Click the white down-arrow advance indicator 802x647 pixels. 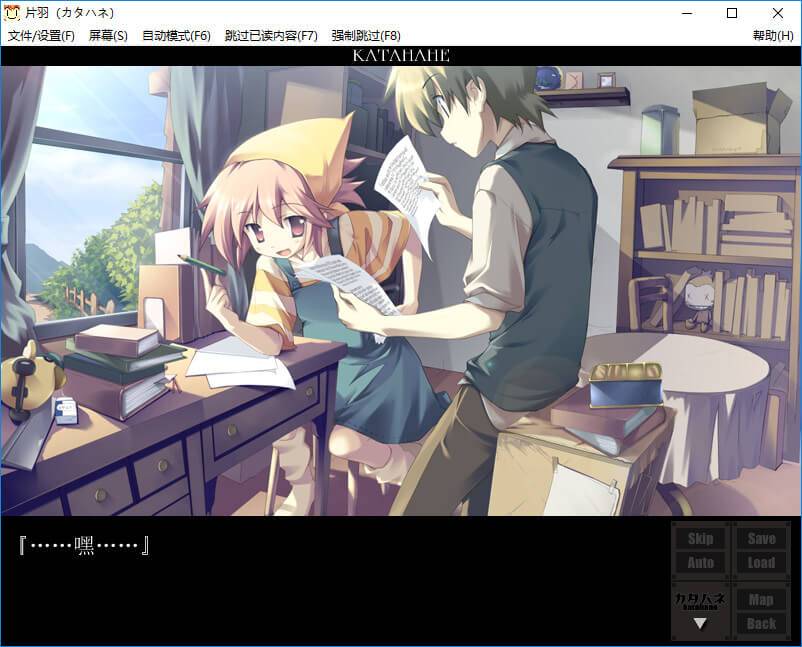(x=700, y=624)
